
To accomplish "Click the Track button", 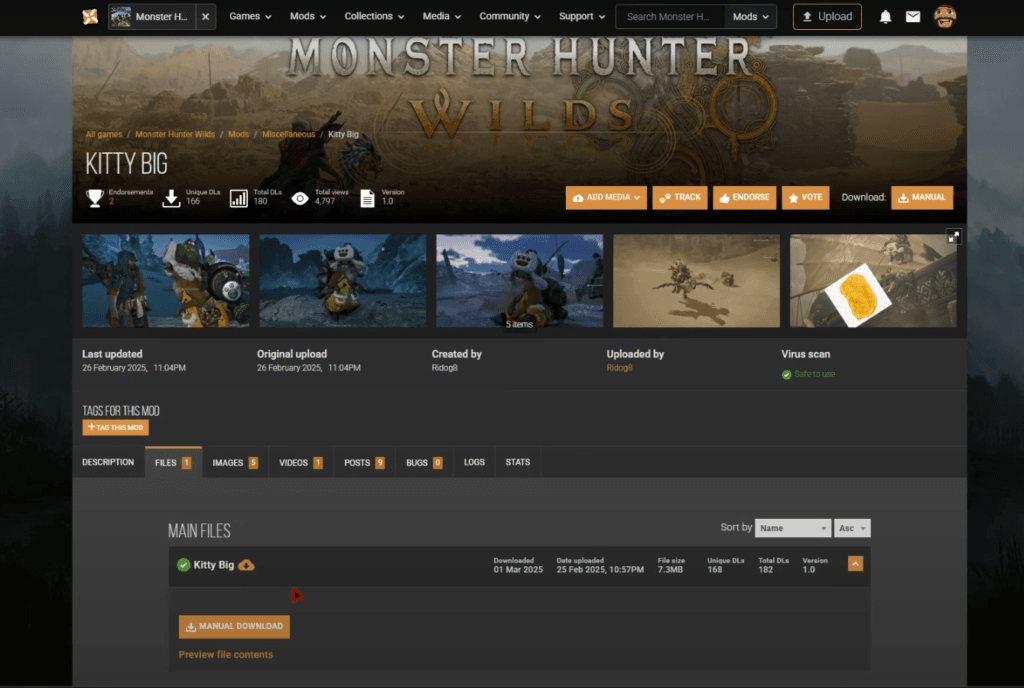I will point(679,197).
